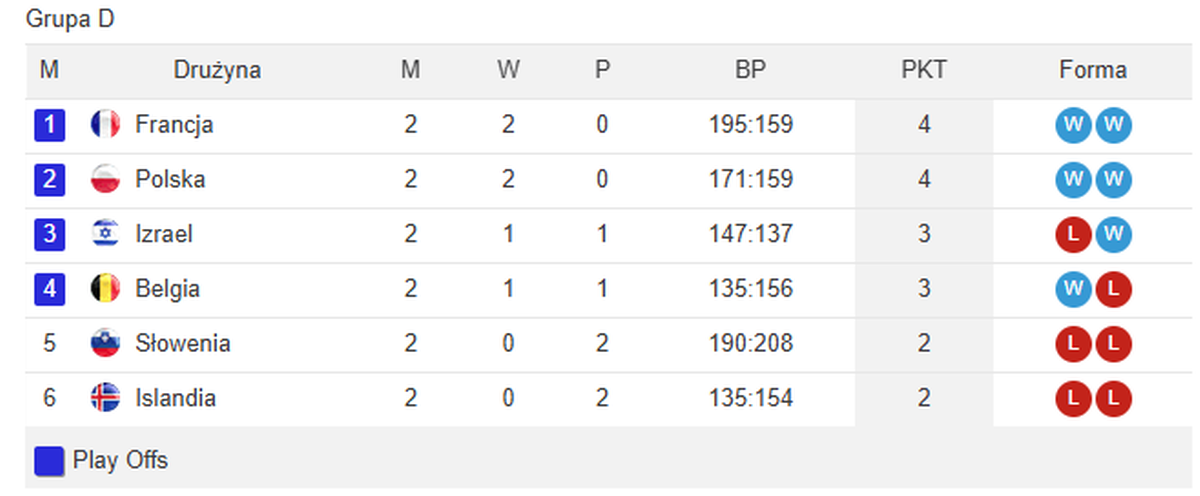Open the Islandia team link
The height and width of the screenshot is (496, 1200).
pos(175,398)
